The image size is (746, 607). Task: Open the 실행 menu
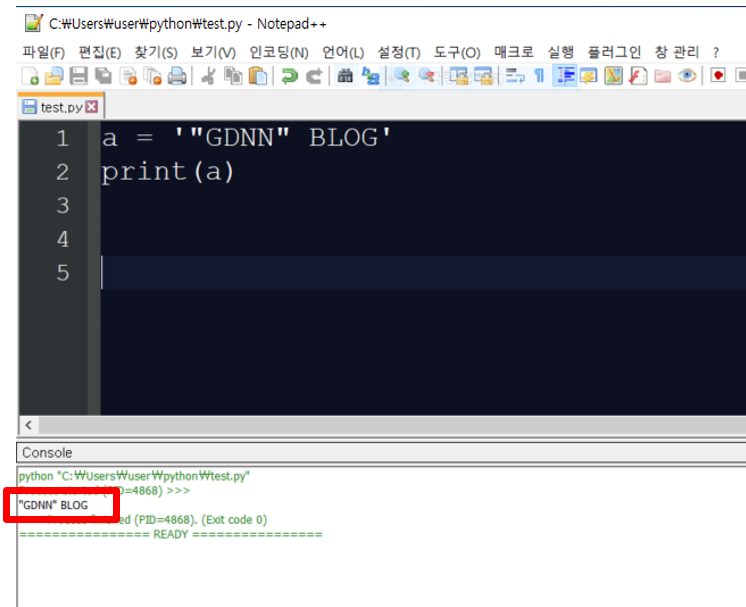coord(560,52)
